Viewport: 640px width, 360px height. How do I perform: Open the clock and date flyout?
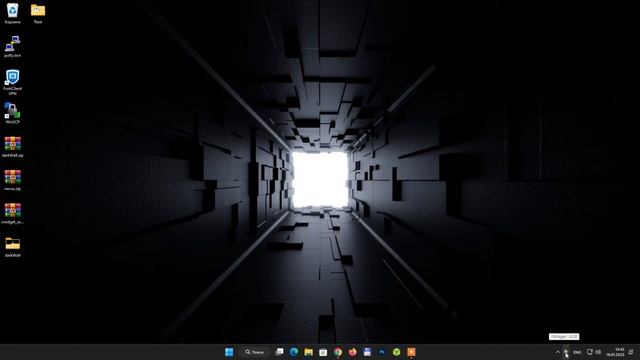[x=616, y=352]
